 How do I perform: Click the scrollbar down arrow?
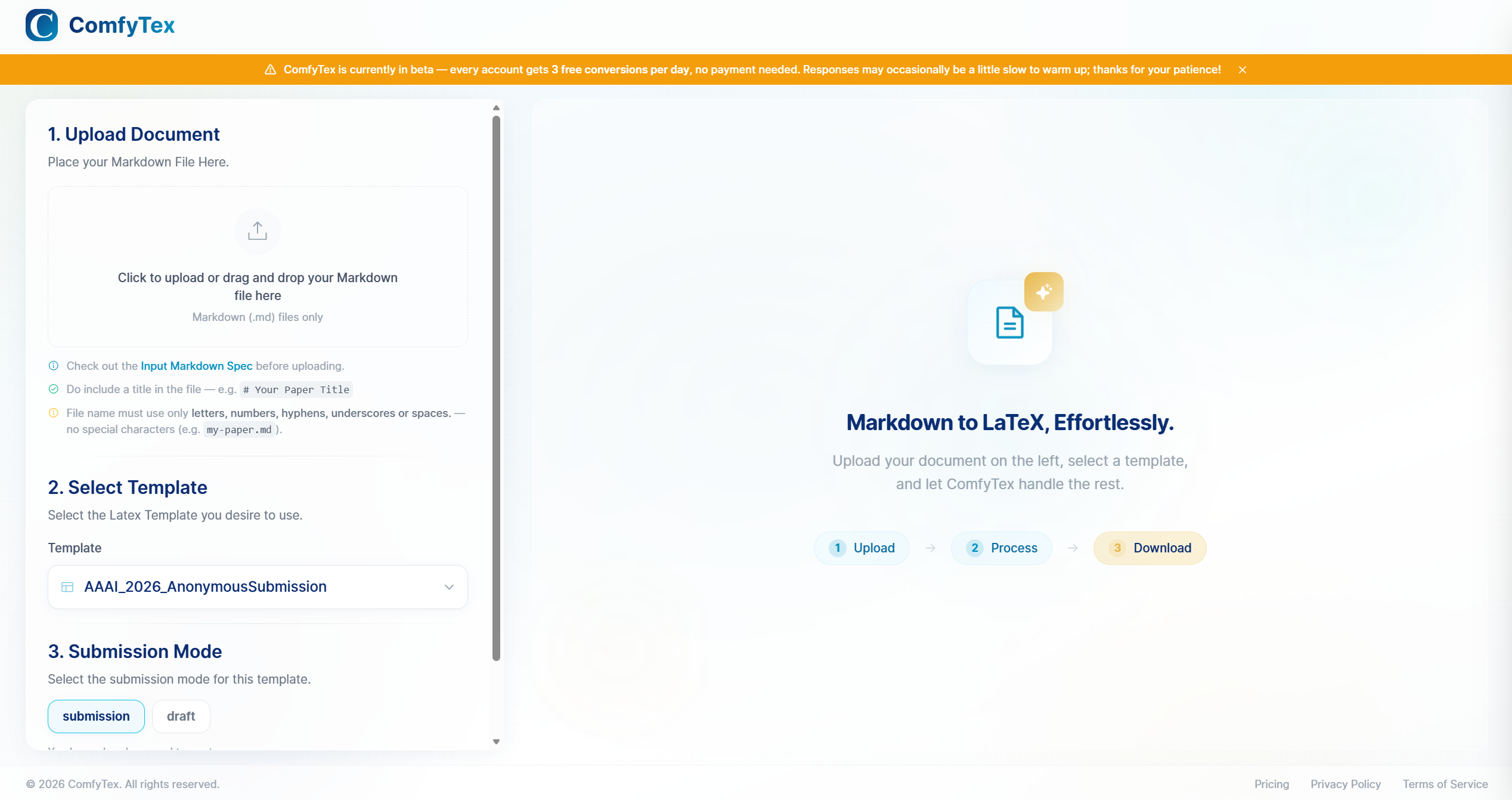pos(496,742)
